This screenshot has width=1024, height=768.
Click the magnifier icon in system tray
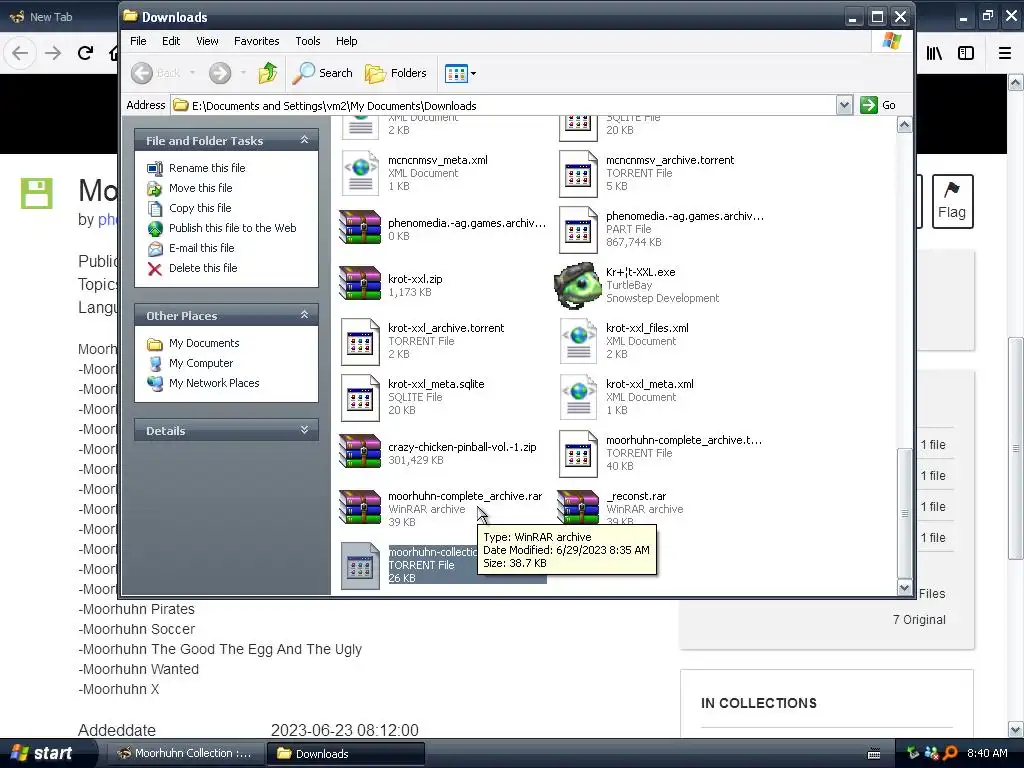[950, 753]
